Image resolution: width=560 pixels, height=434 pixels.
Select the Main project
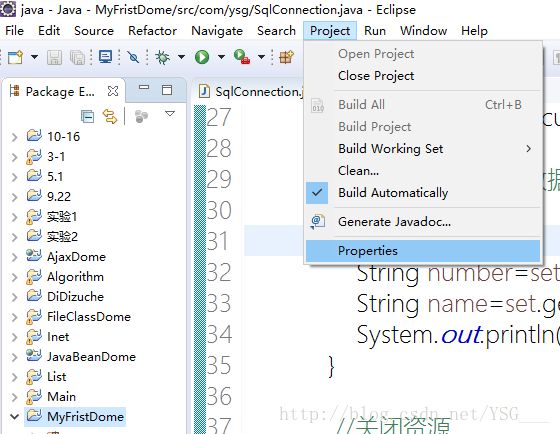[x=61, y=396]
